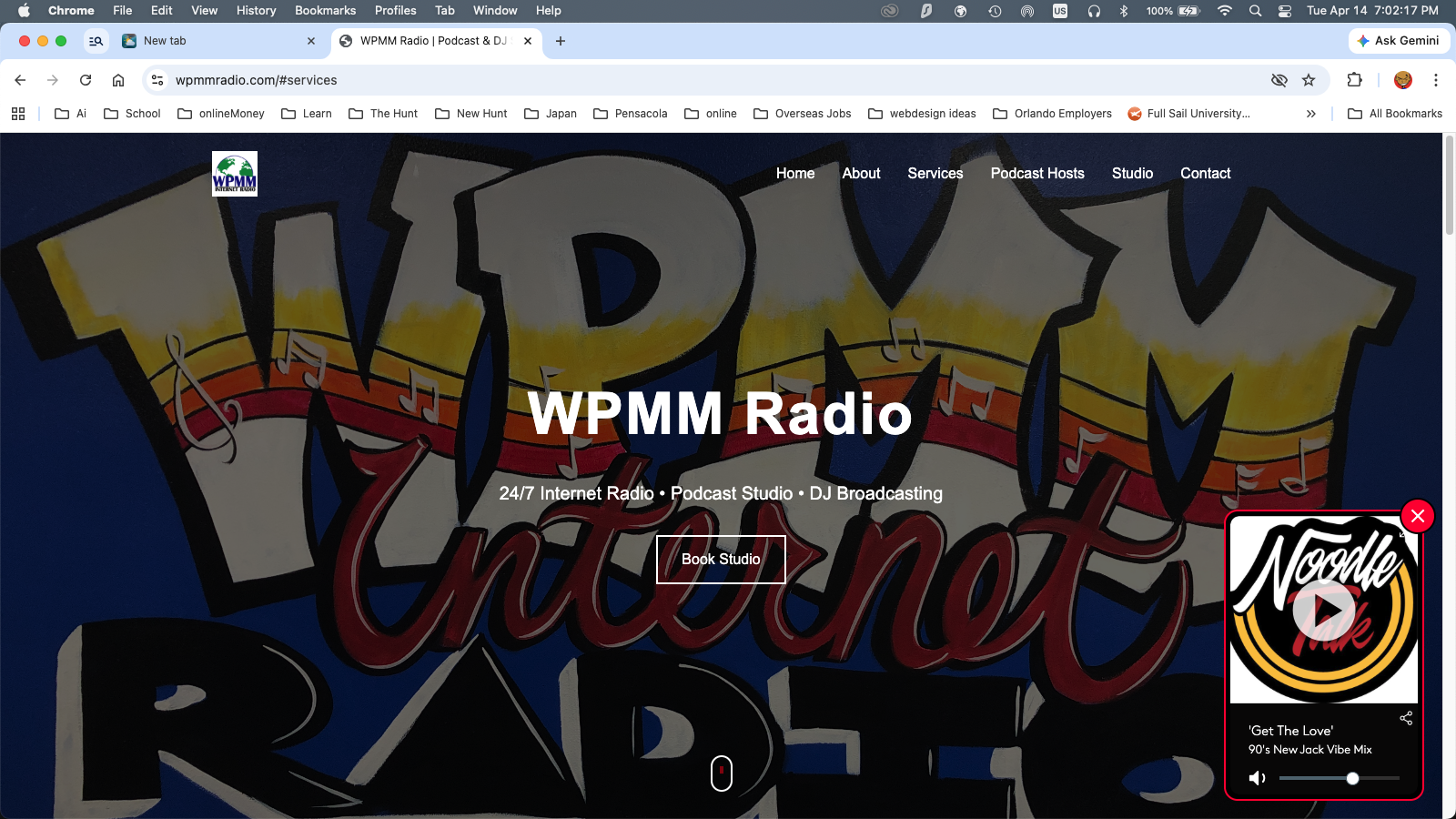
Task: Open the School bookmarks folder
Action: click(x=132, y=114)
